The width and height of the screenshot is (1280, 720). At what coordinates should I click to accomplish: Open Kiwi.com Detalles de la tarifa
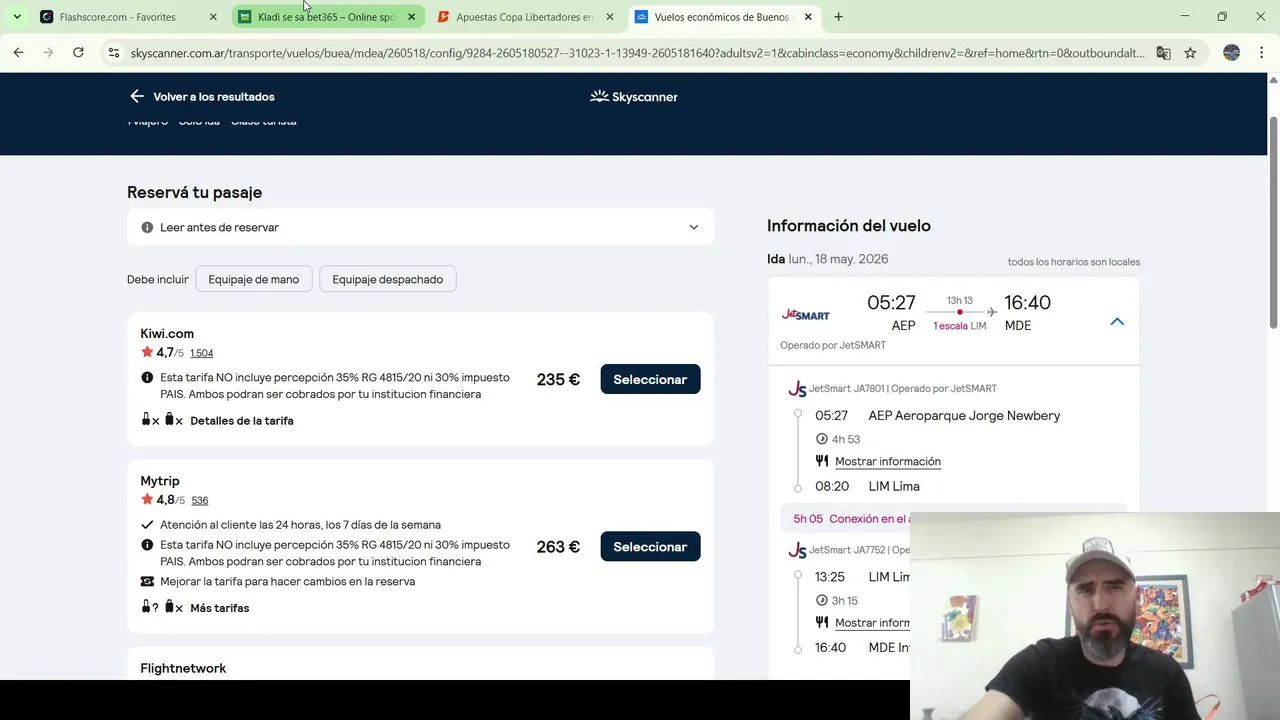pyautogui.click(x=242, y=421)
